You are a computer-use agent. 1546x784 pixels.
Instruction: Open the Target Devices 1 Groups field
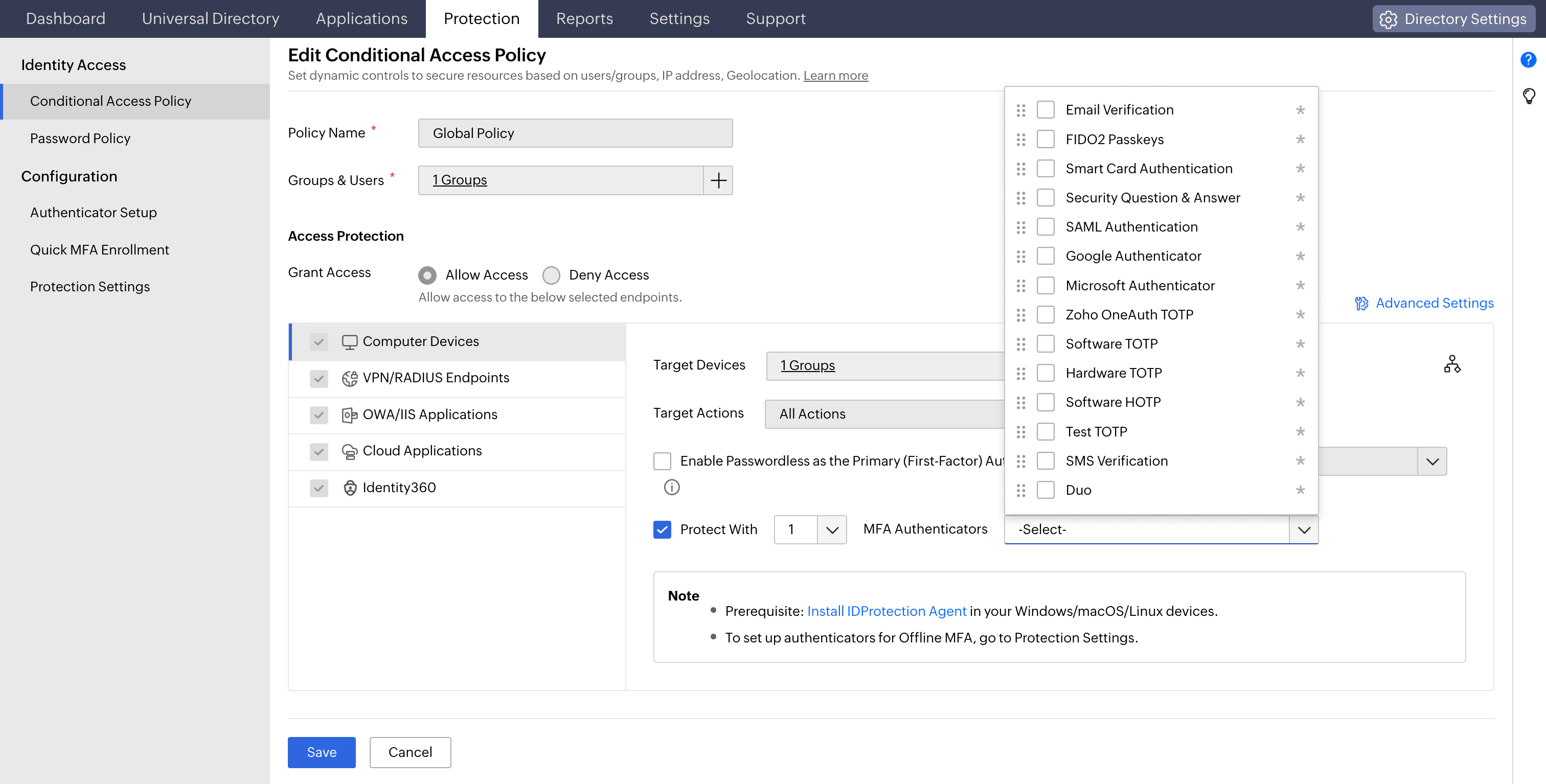click(884, 366)
